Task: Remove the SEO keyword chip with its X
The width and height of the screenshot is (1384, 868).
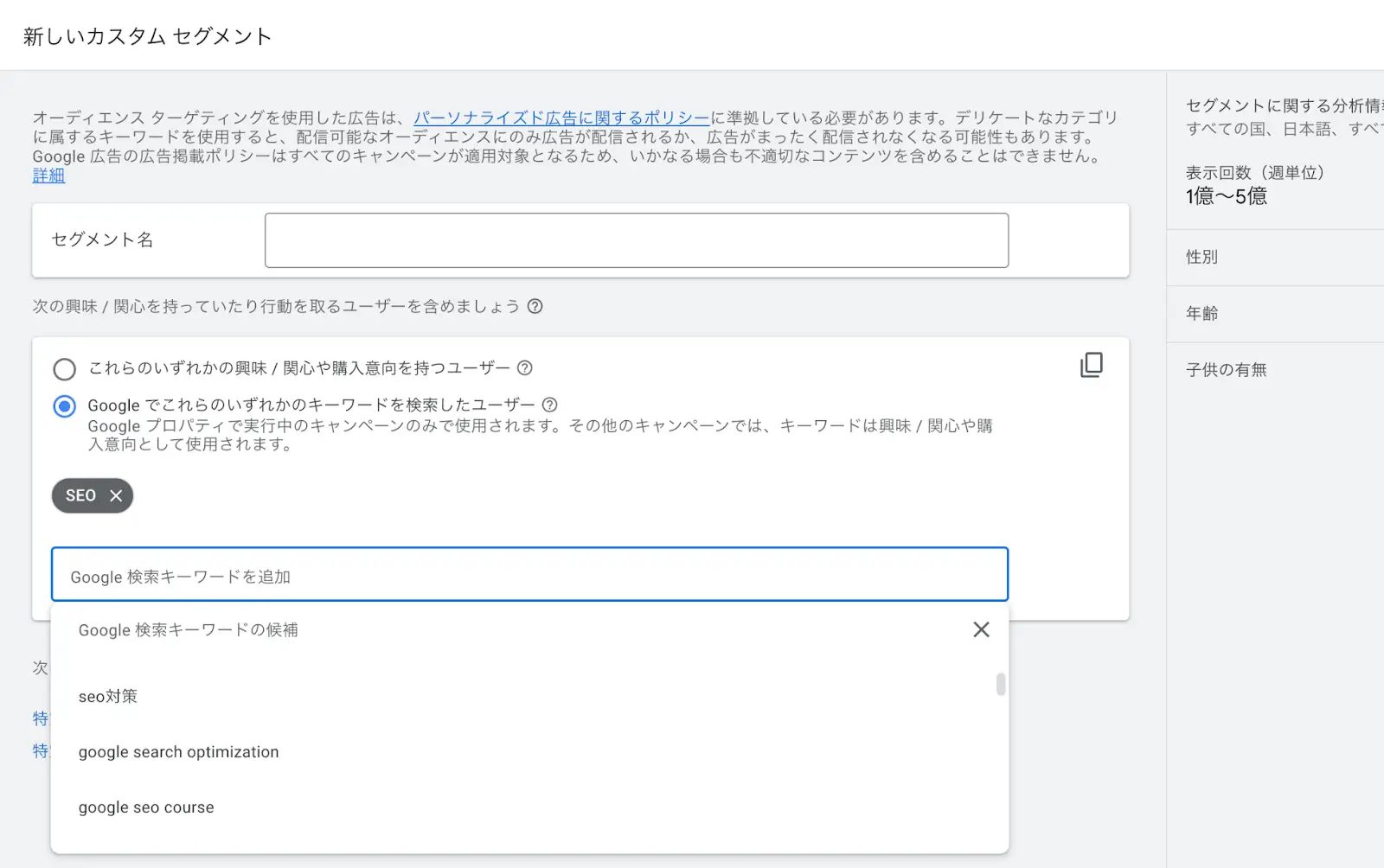Action: pyautogui.click(x=116, y=495)
